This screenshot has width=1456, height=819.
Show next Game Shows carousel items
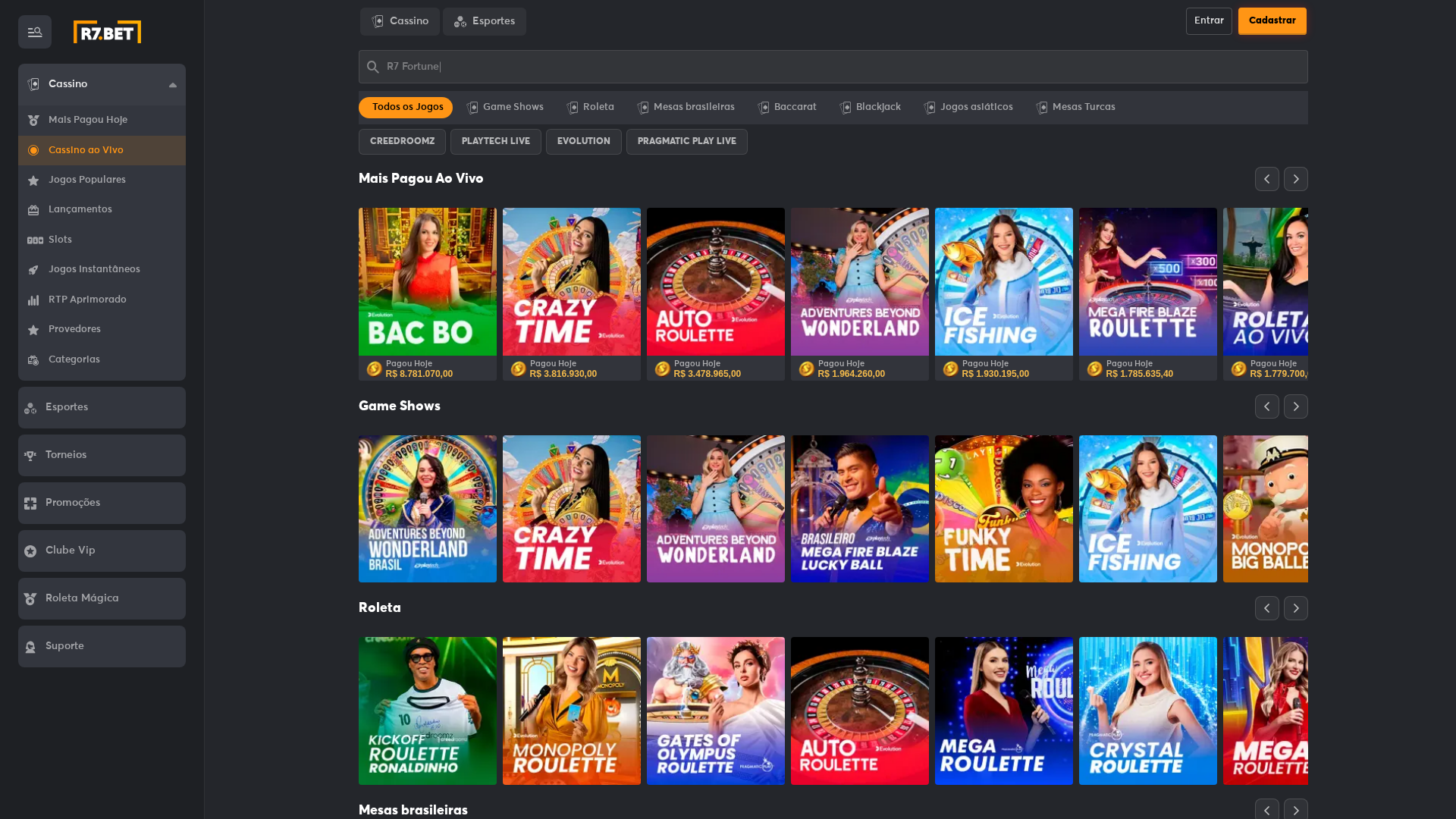click(x=1295, y=406)
